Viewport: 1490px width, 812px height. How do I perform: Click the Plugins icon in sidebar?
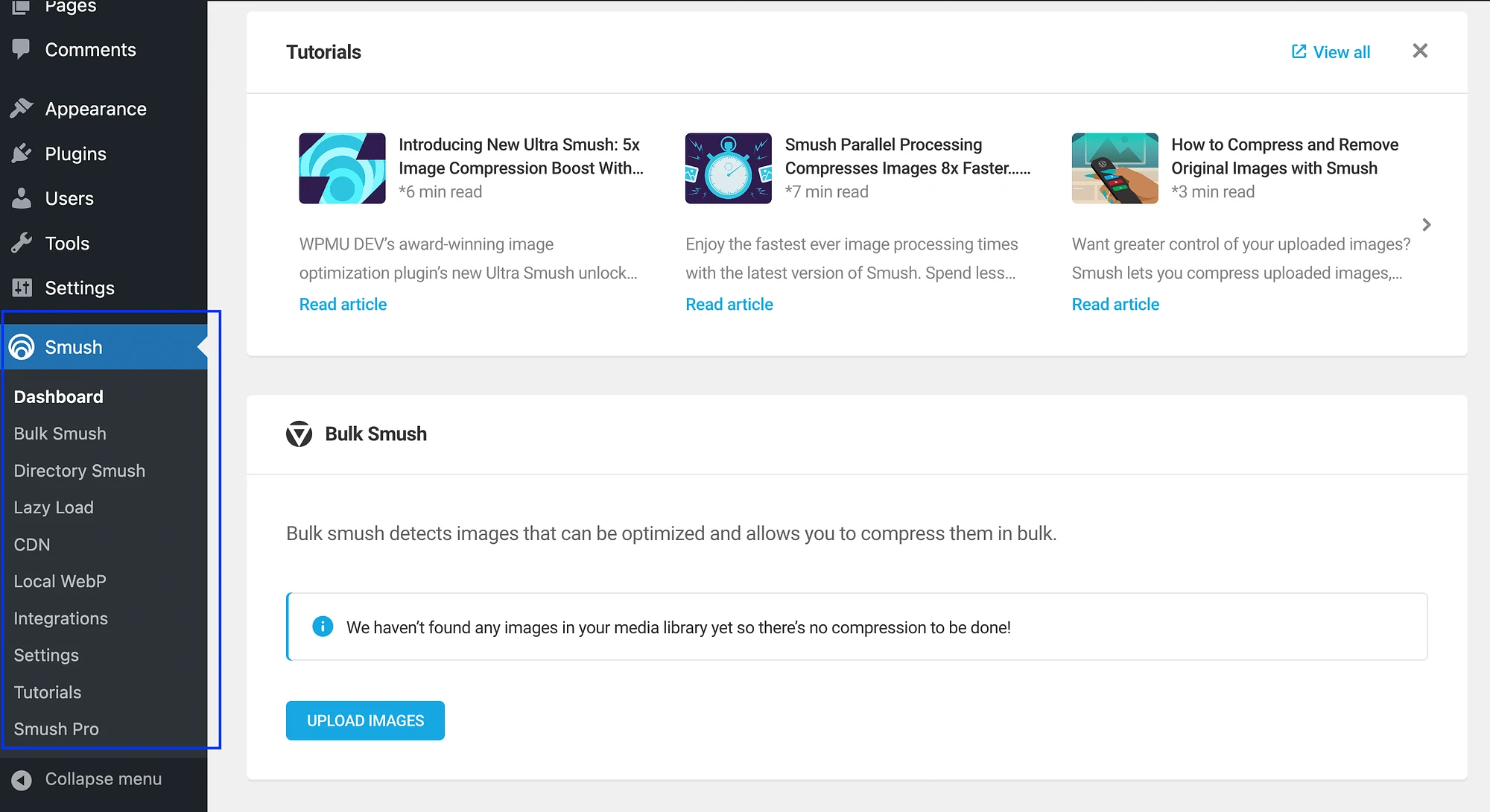(x=24, y=154)
